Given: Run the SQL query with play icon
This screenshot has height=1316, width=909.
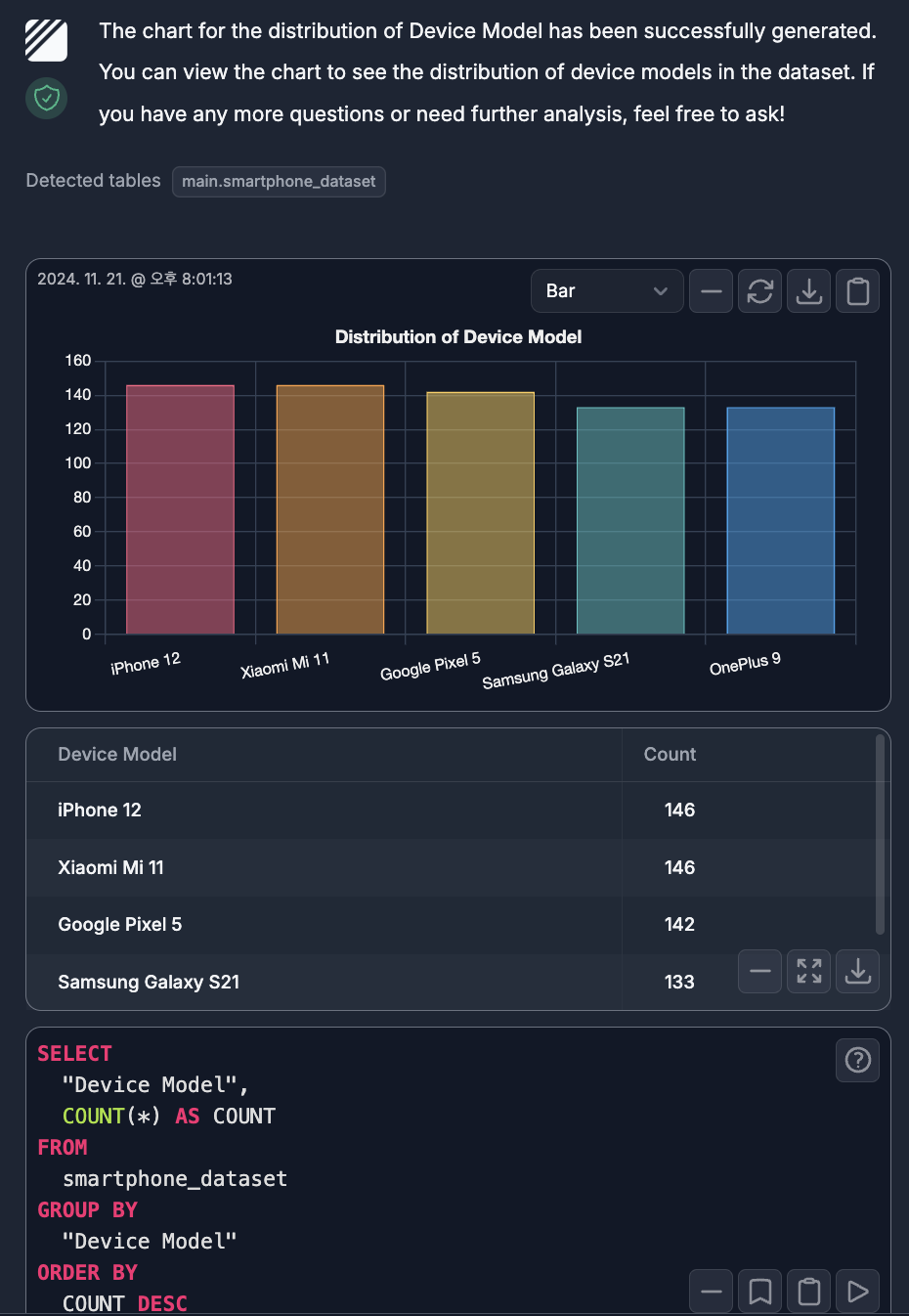Looking at the screenshot, I should [858, 1292].
